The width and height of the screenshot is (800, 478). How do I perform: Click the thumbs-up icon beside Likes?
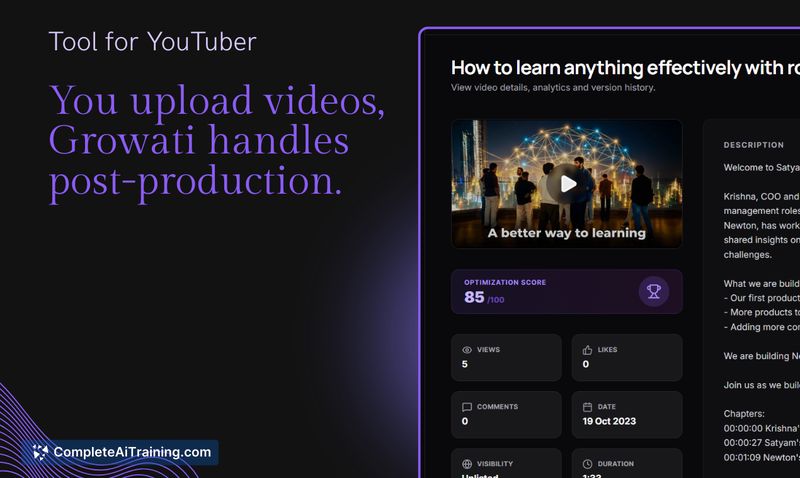pos(587,350)
